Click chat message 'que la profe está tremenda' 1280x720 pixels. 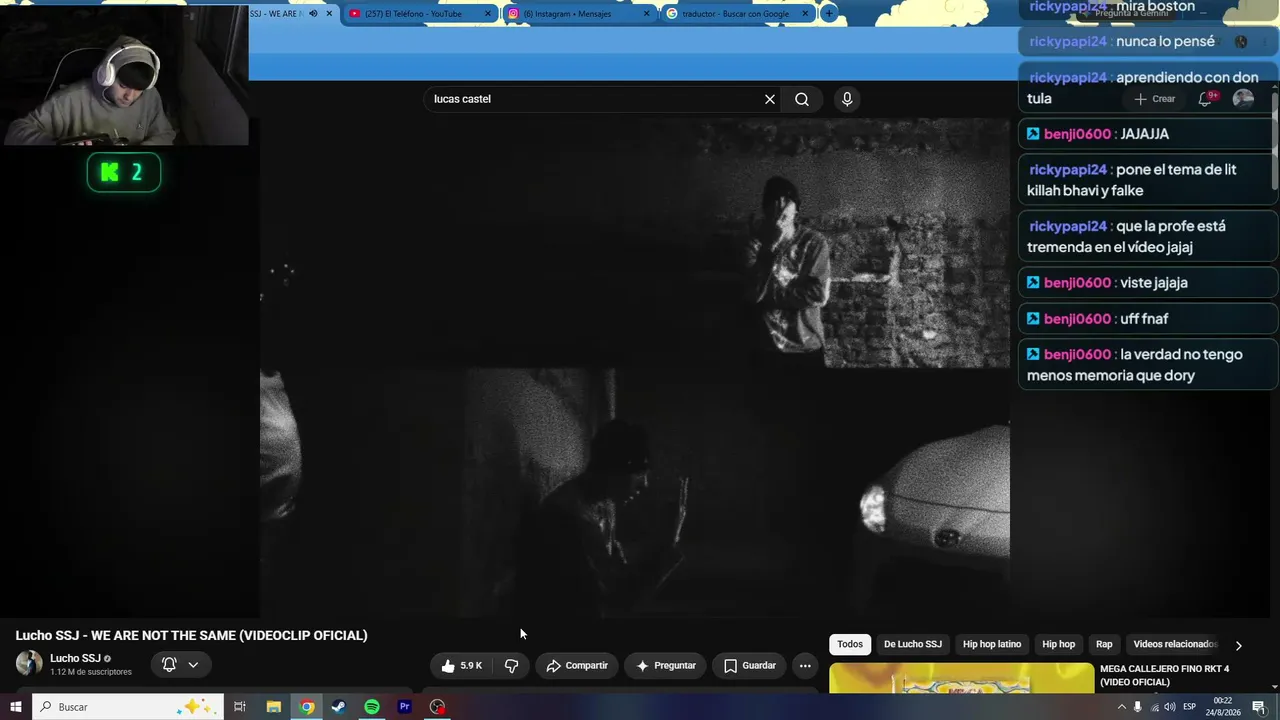pyautogui.click(x=1148, y=237)
